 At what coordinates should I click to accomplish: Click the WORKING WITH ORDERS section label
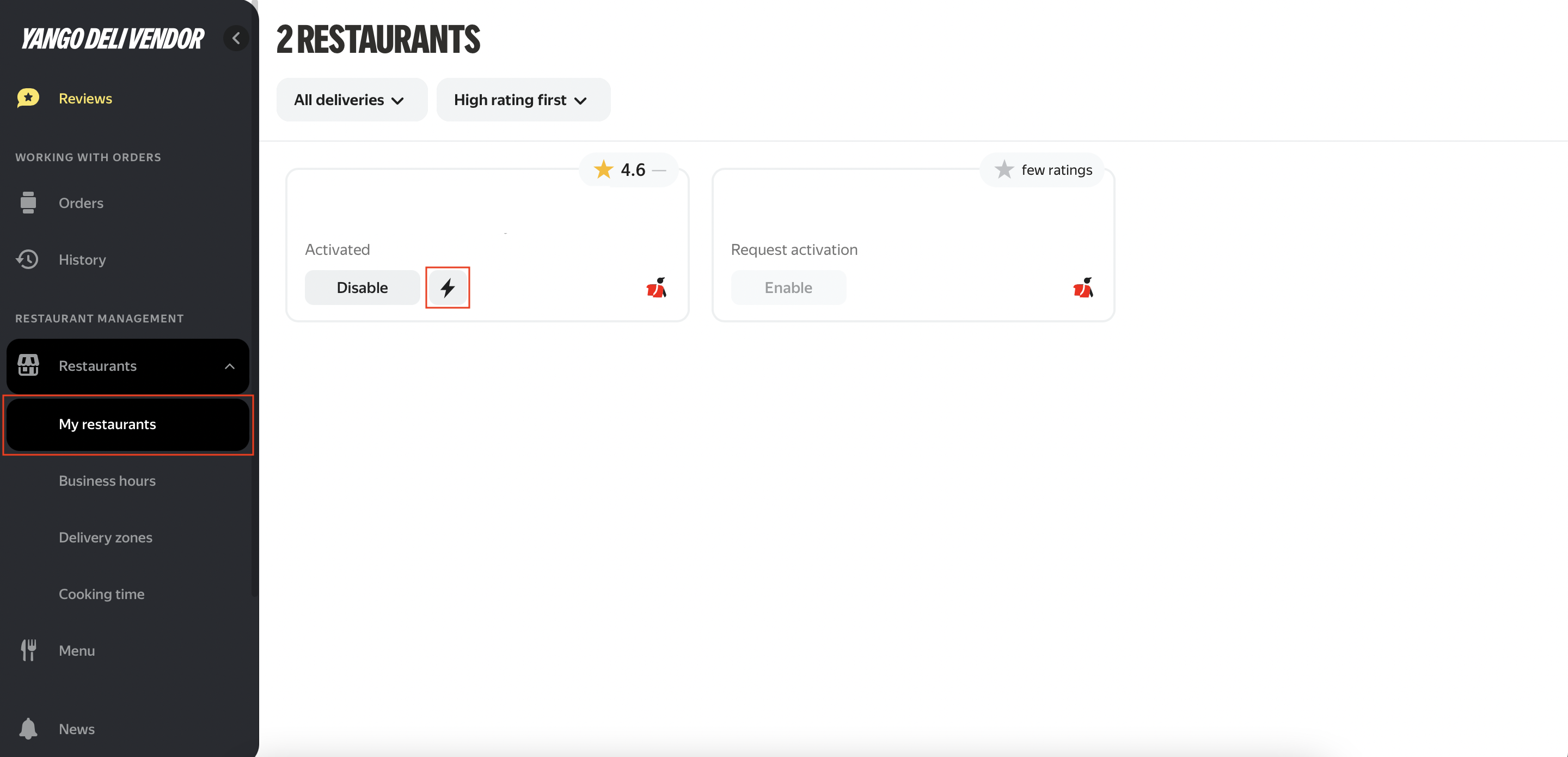88,157
